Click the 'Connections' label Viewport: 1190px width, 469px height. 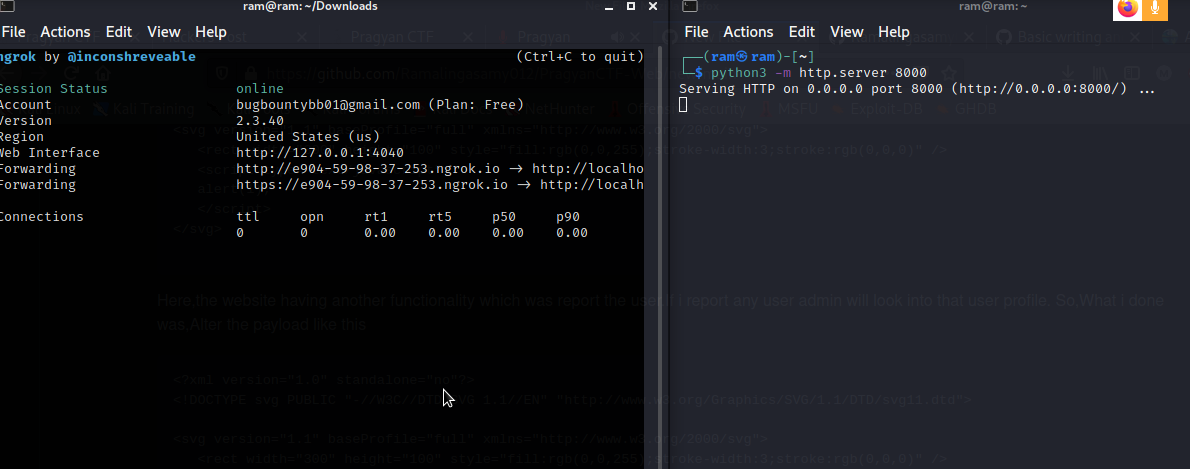coord(41,216)
